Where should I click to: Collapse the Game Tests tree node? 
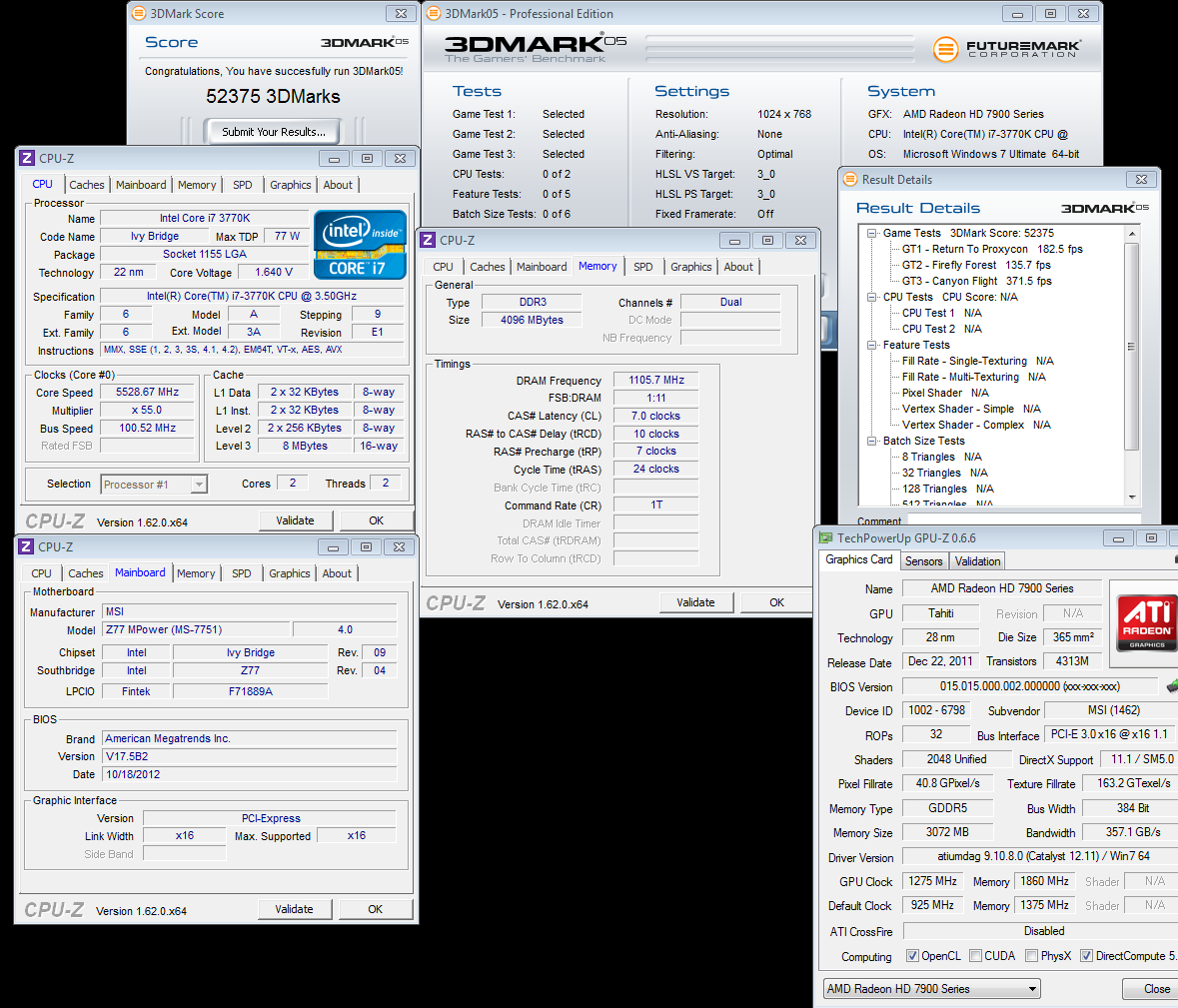871,233
